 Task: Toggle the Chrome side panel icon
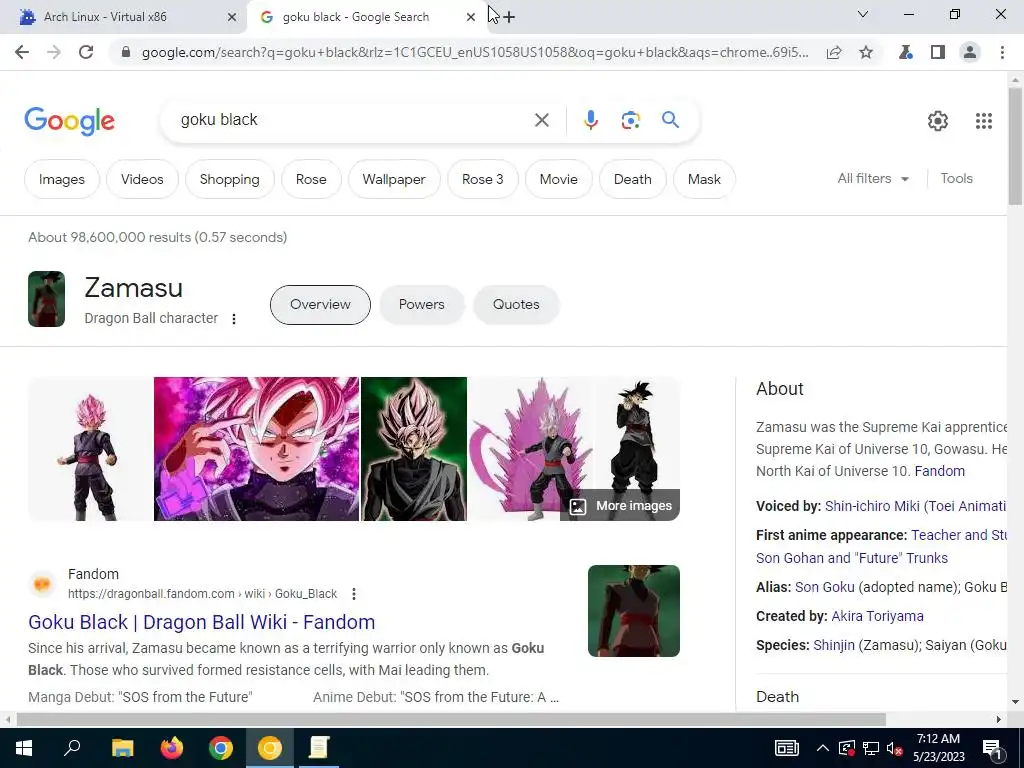(938, 52)
